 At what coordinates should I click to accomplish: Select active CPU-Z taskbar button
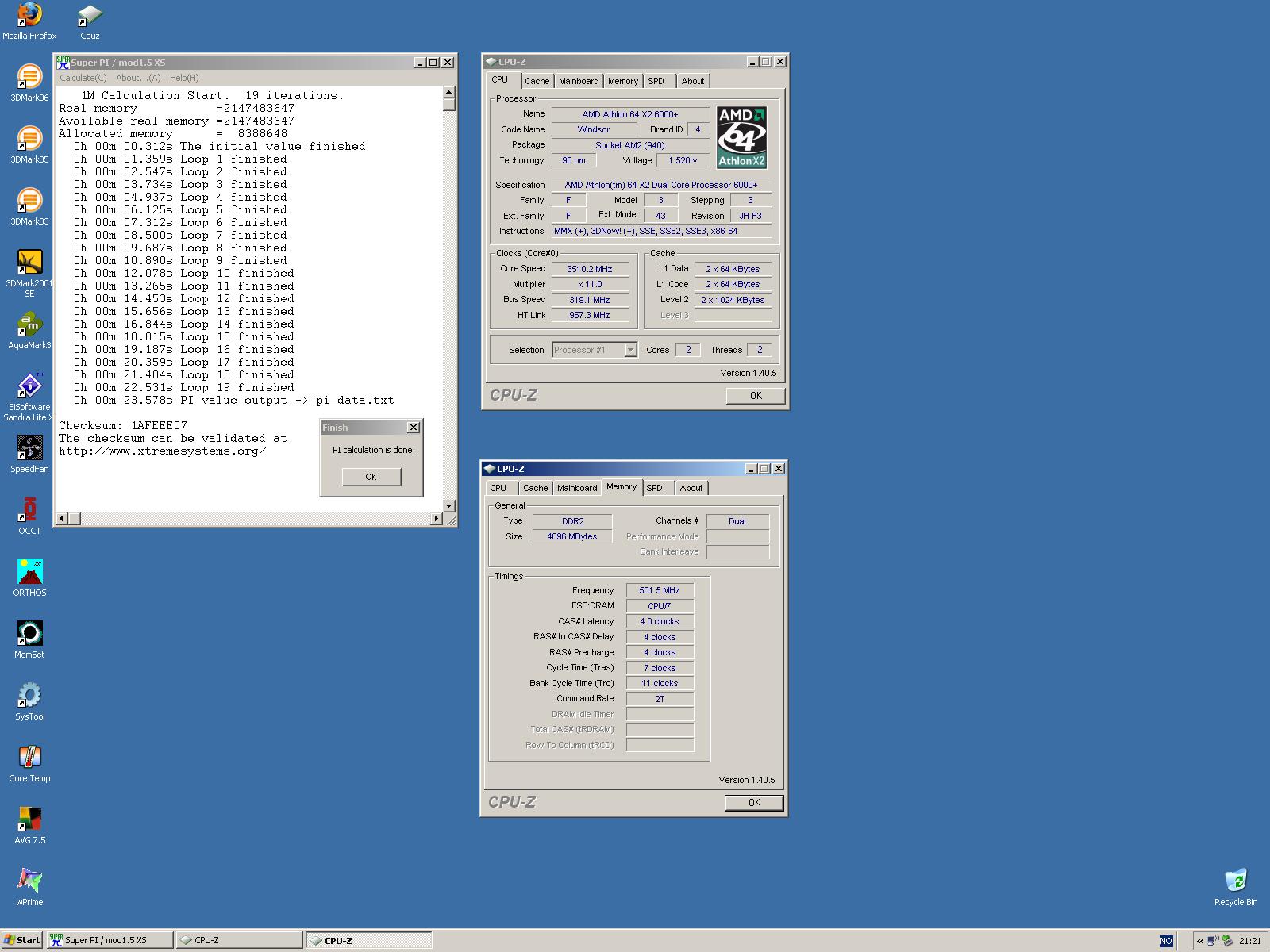pos(369,940)
